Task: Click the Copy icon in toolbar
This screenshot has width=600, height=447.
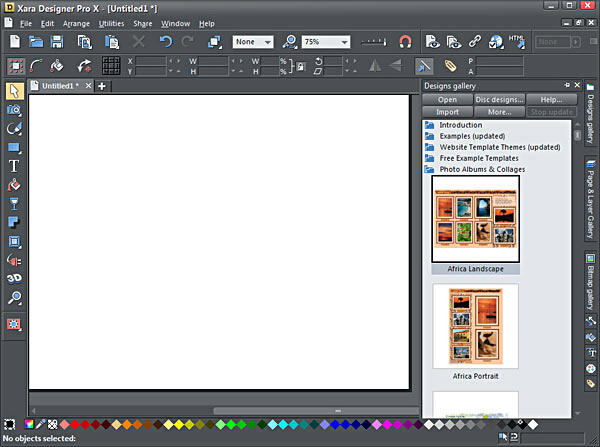Action: point(84,41)
